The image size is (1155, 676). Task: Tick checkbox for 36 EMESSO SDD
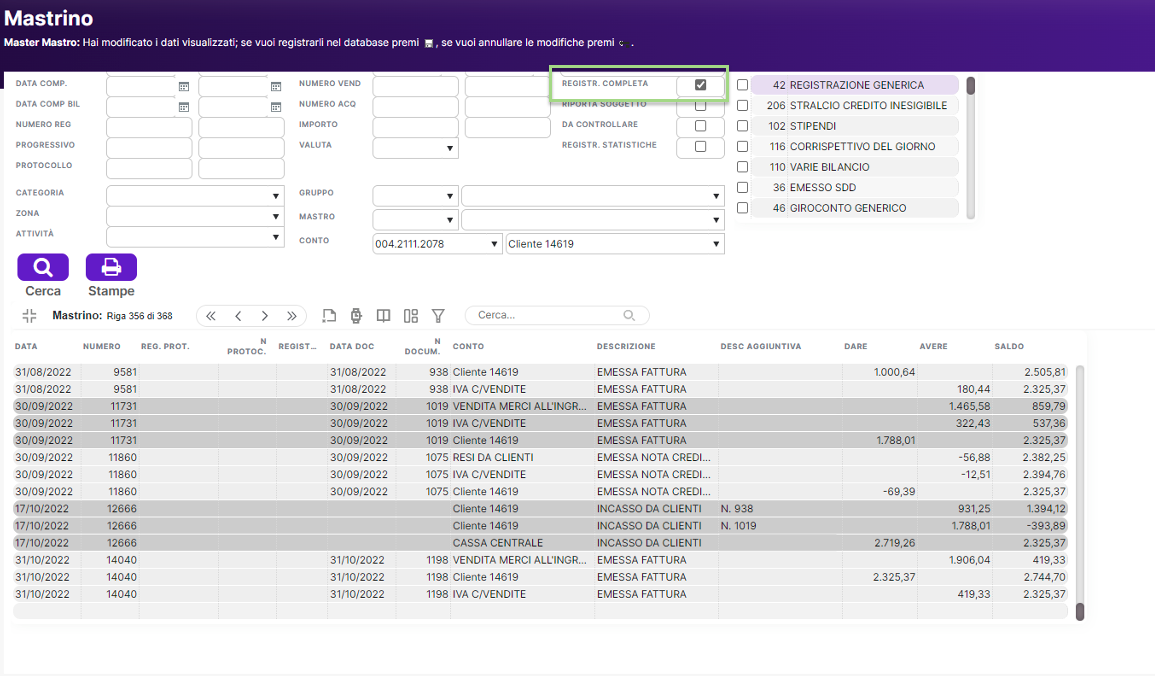[x=742, y=188]
